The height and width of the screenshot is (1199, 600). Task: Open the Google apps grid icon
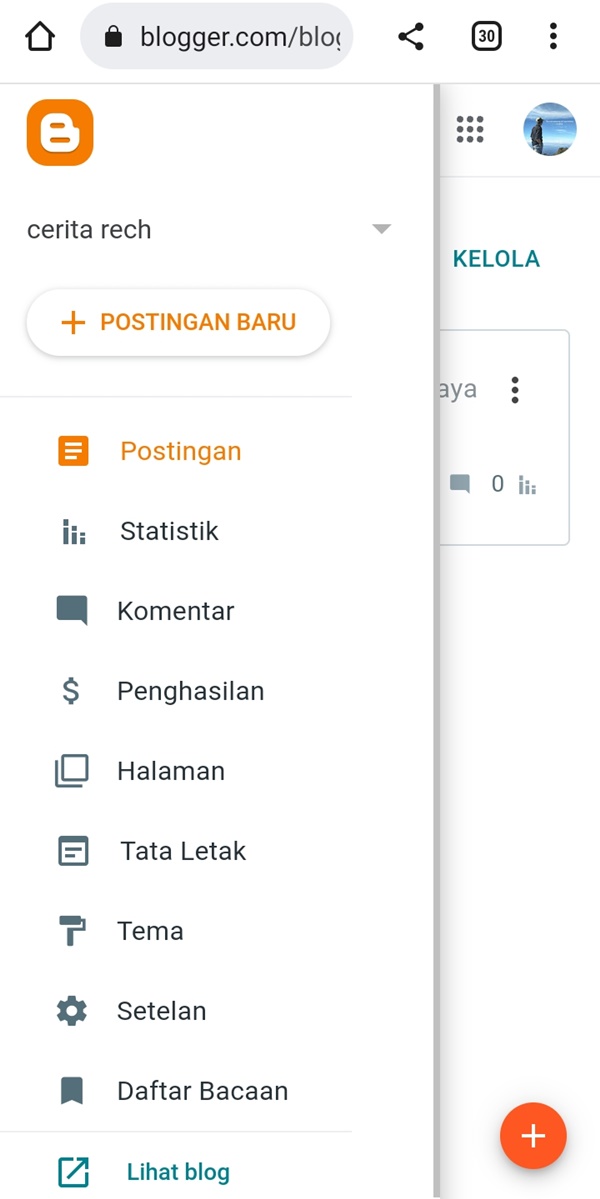[x=470, y=129]
